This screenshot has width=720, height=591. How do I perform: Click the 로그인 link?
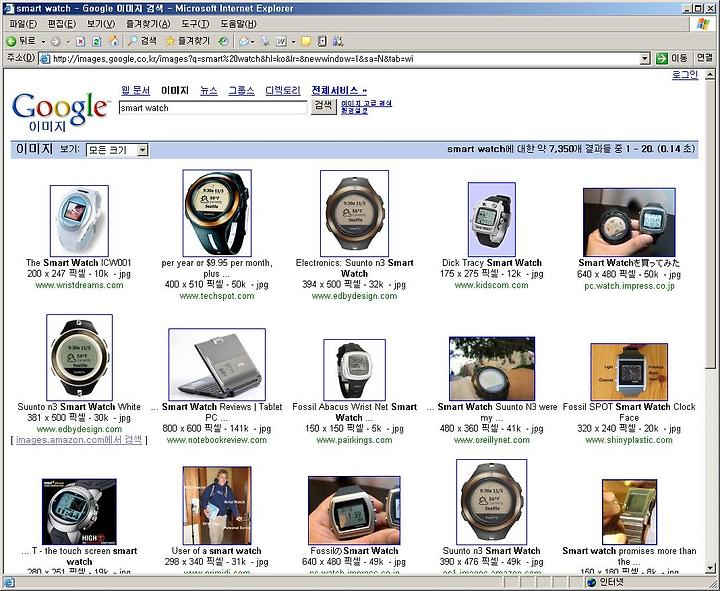[x=685, y=75]
